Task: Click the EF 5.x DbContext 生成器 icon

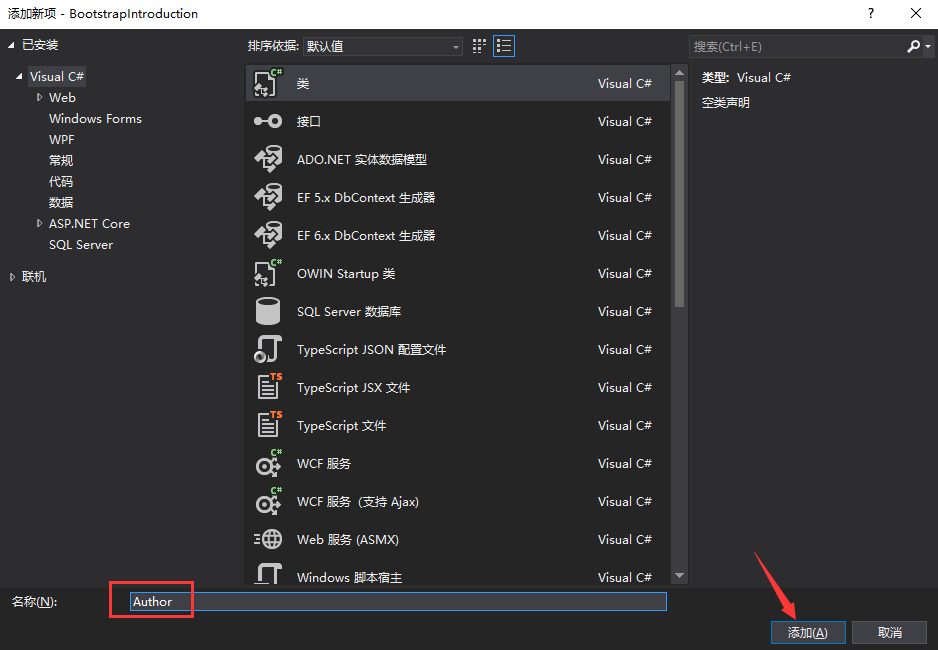Action: (x=267, y=197)
